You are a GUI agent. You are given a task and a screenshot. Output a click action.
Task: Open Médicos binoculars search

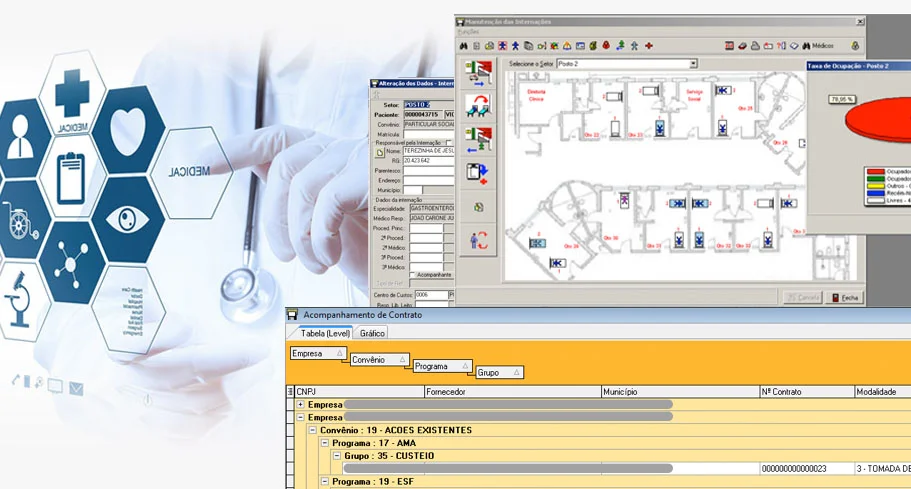[816, 46]
